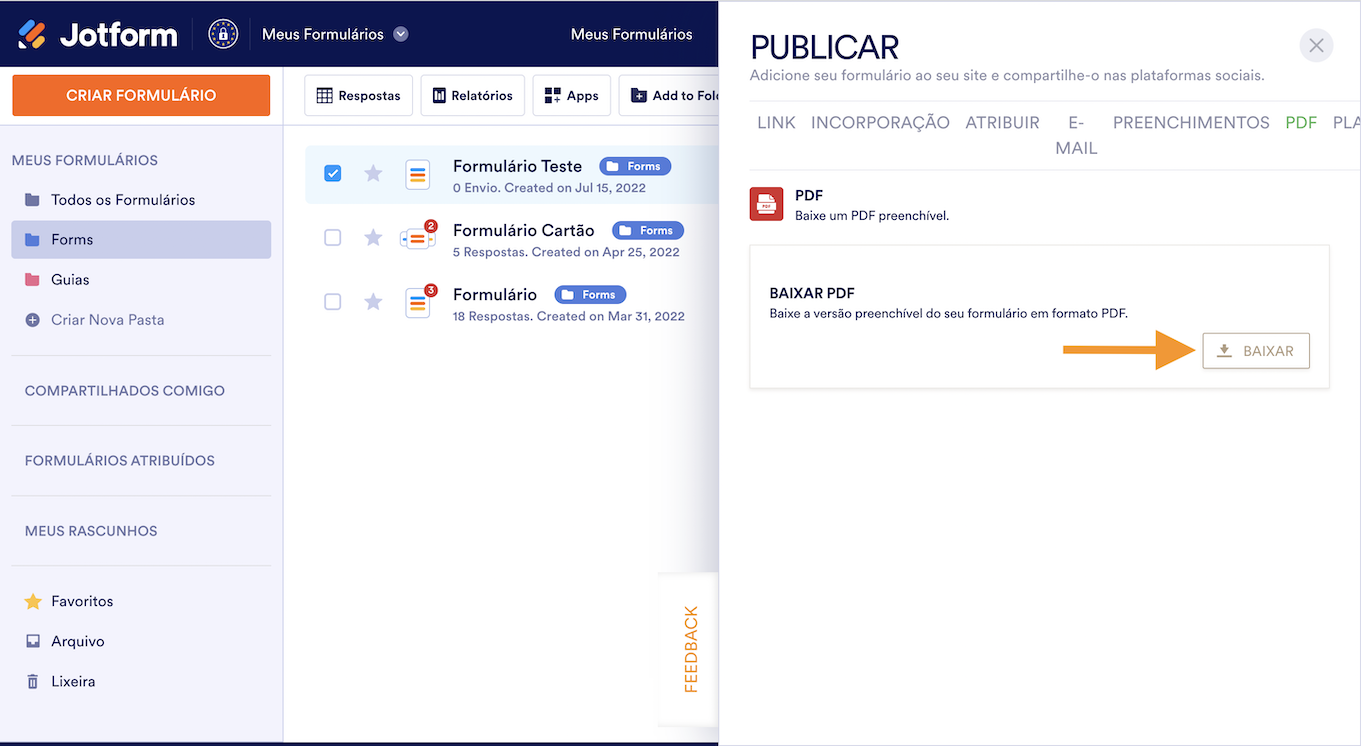Click the Jotform logo
The width and height of the screenshot is (1361, 746).
click(x=97, y=34)
